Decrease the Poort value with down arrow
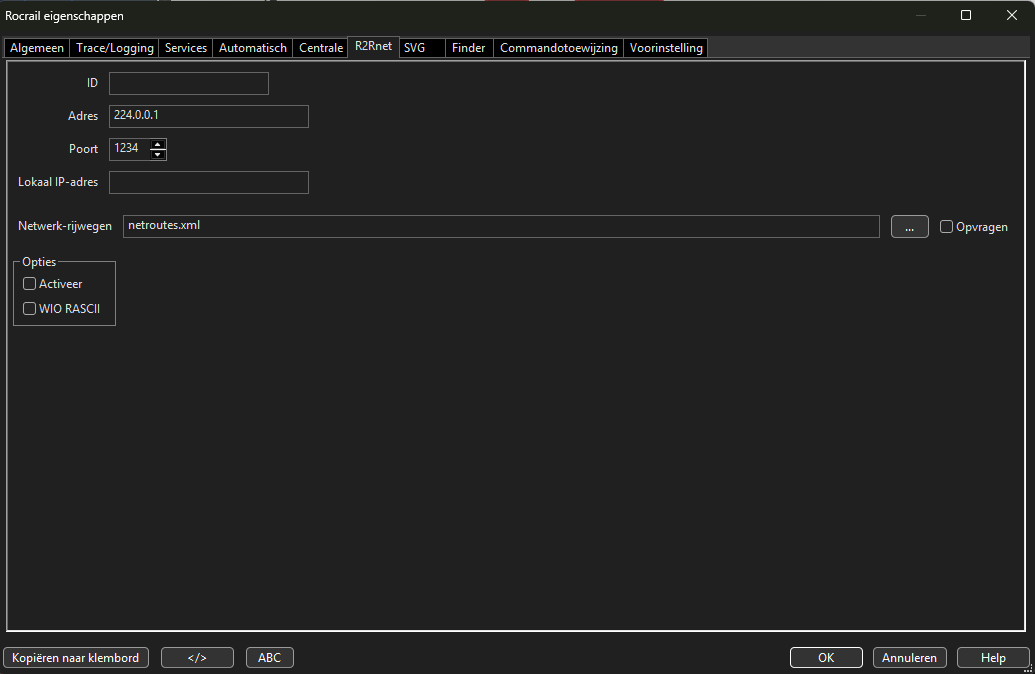The image size is (1035, 674). (x=158, y=154)
